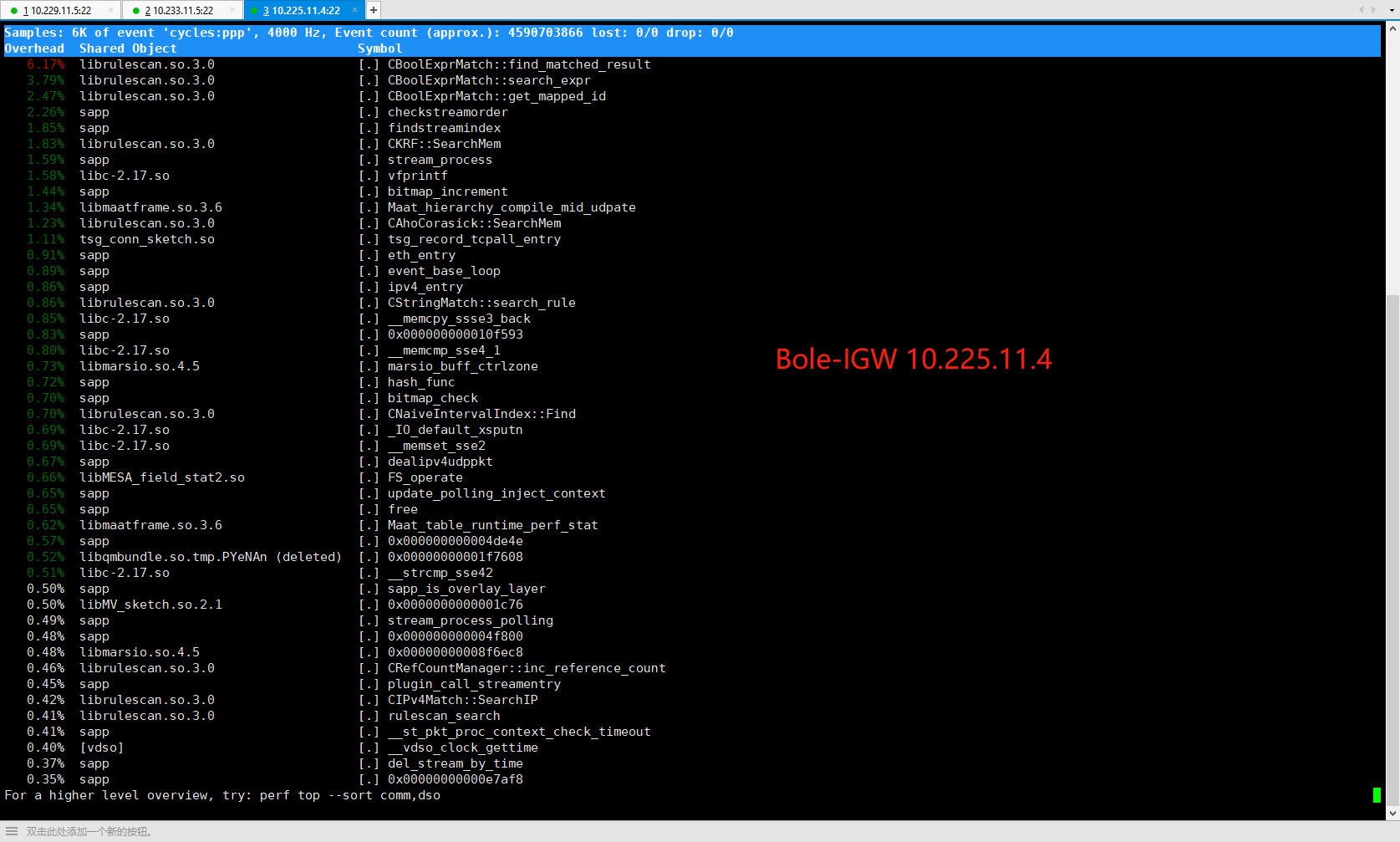Click the scrollbar up arrow

(x=1392, y=28)
